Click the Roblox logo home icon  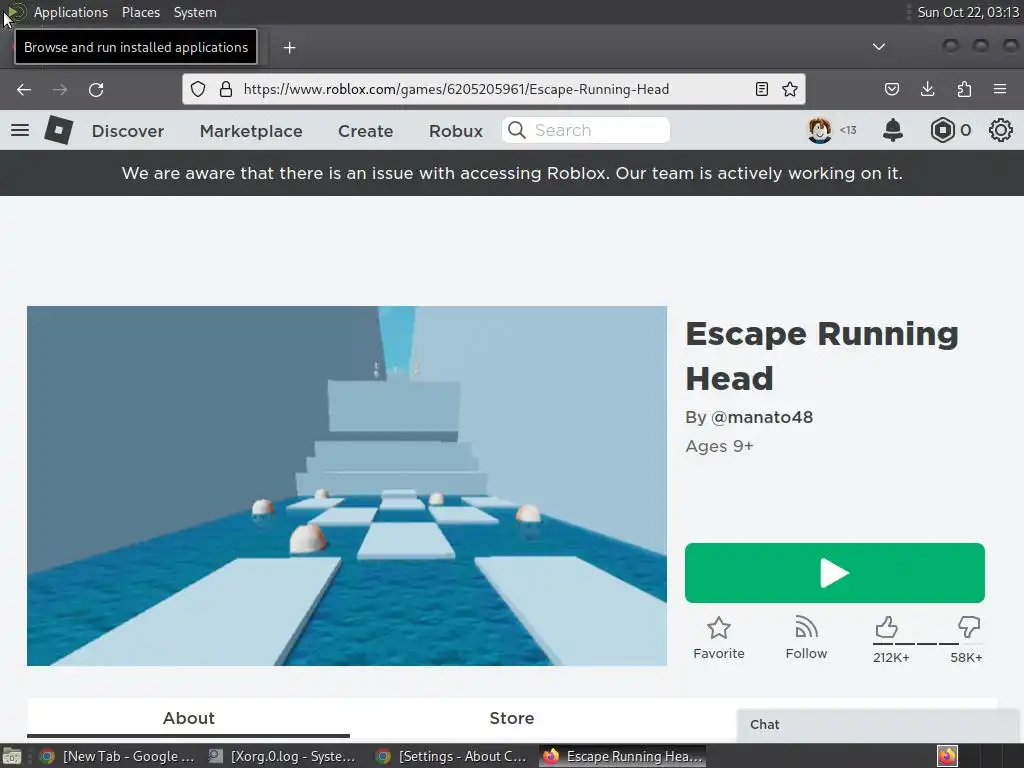coord(59,130)
